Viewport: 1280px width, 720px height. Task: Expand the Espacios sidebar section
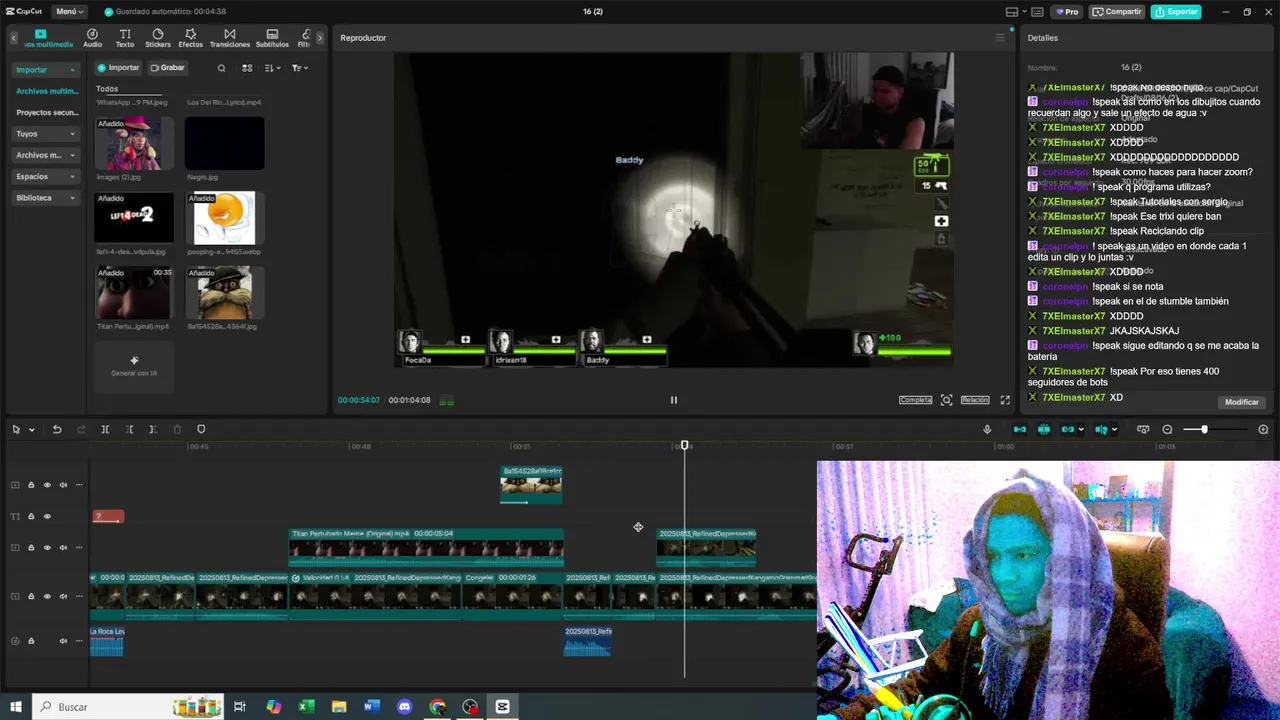point(46,176)
